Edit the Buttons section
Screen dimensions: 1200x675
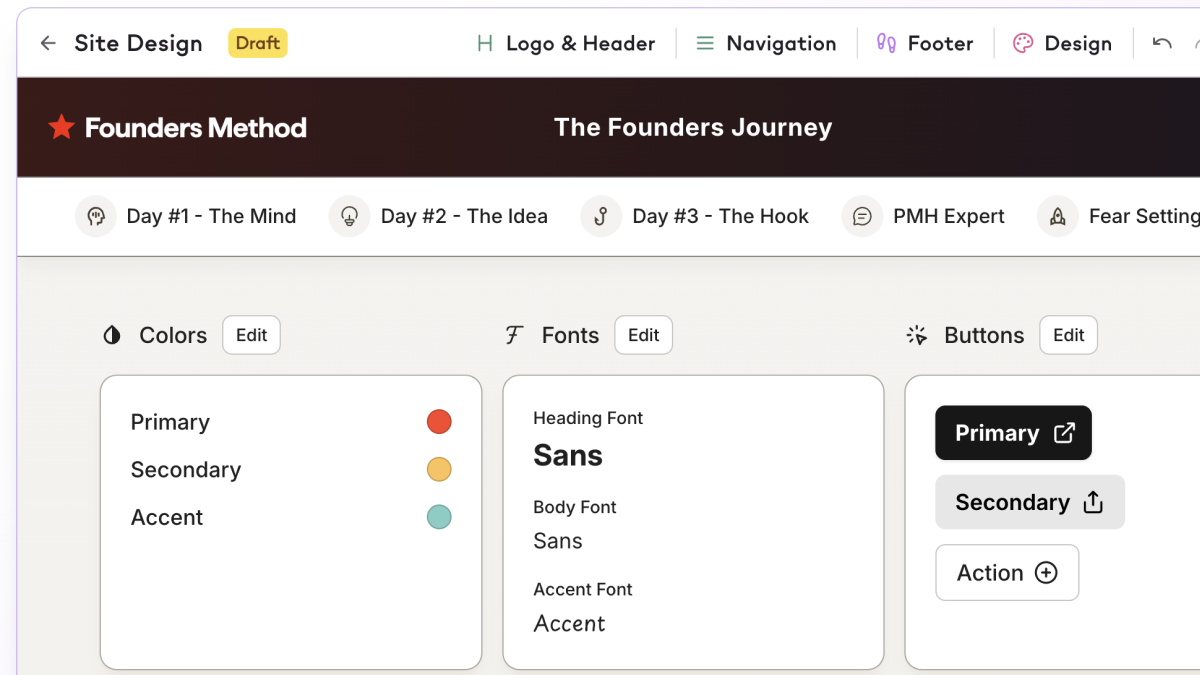(x=1068, y=335)
